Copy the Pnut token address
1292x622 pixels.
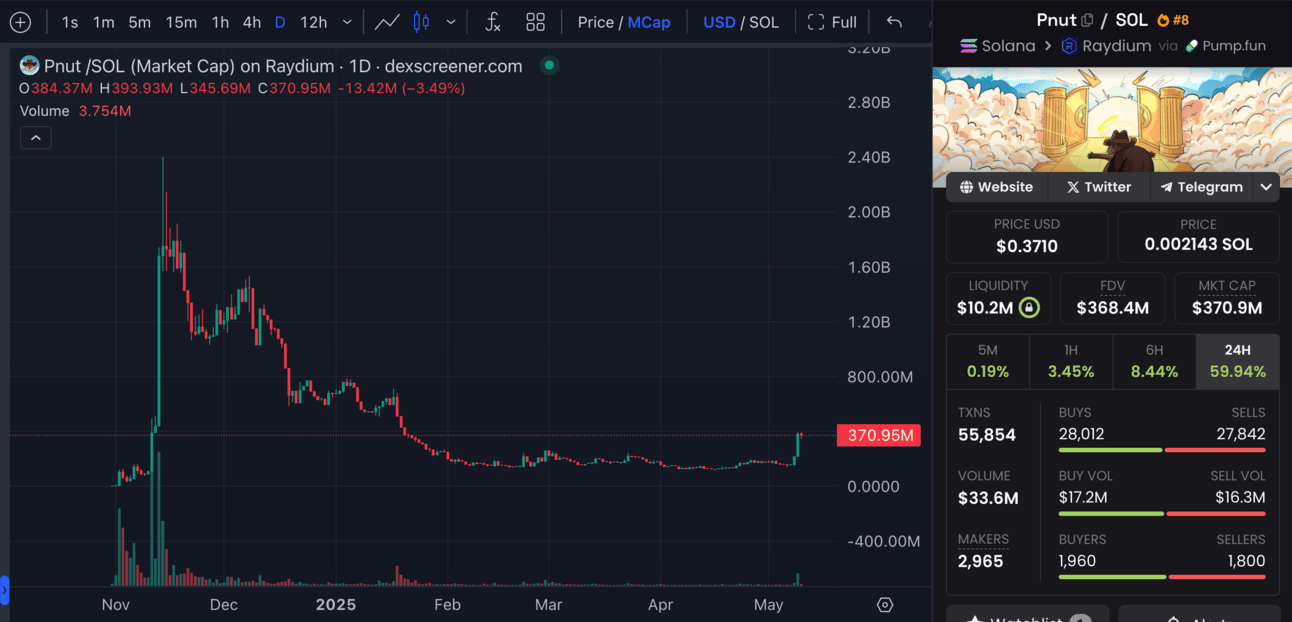(1086, 20)
